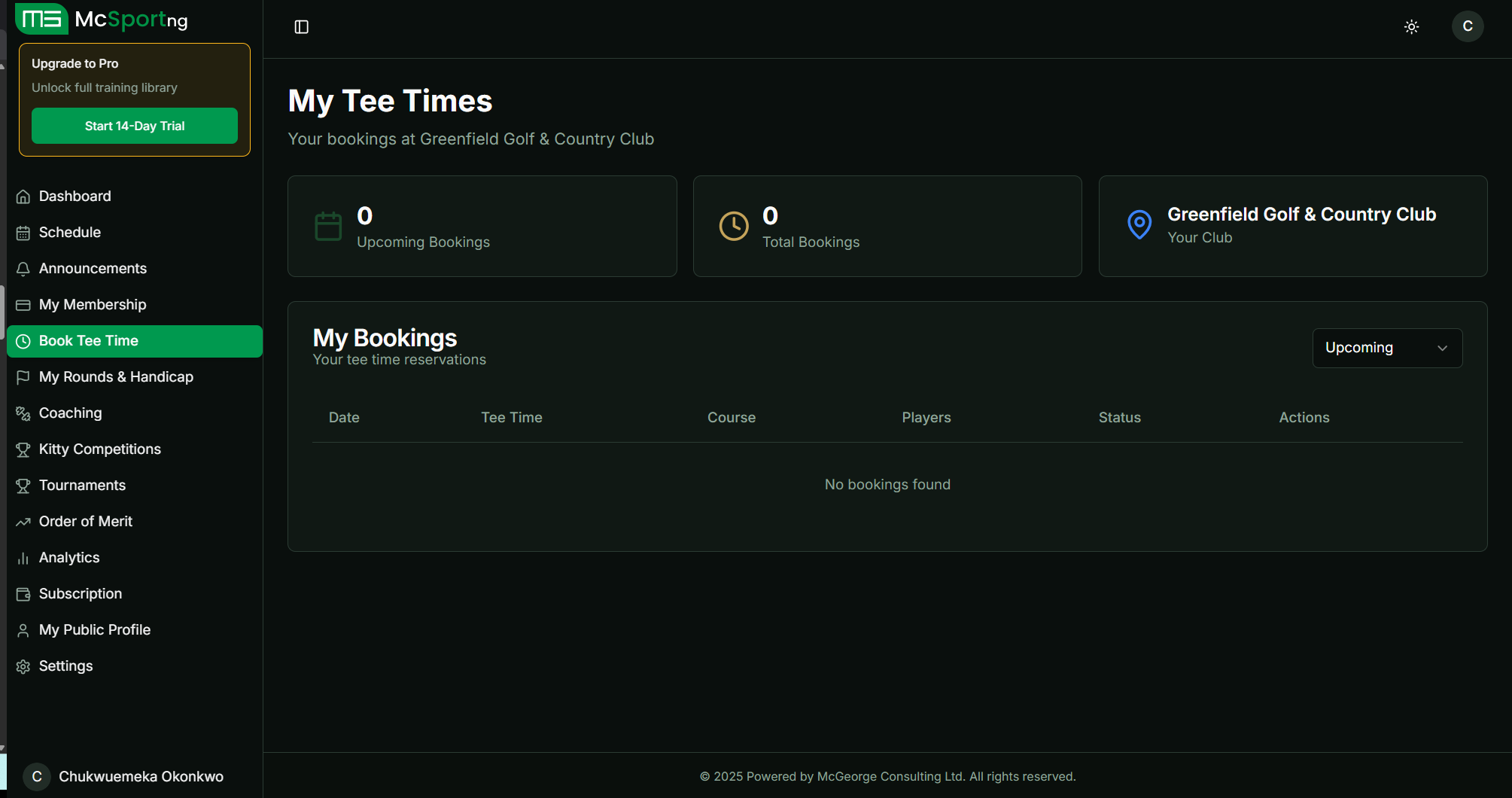The height and width of the screenshot is (798, 1512).
Task: Click the location pin icon for Greenfield club
Action: [1139, 224]
